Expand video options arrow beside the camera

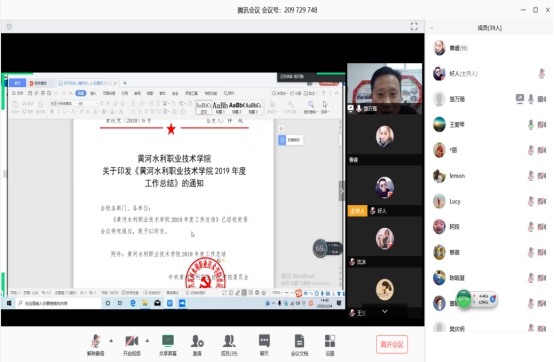147,341
